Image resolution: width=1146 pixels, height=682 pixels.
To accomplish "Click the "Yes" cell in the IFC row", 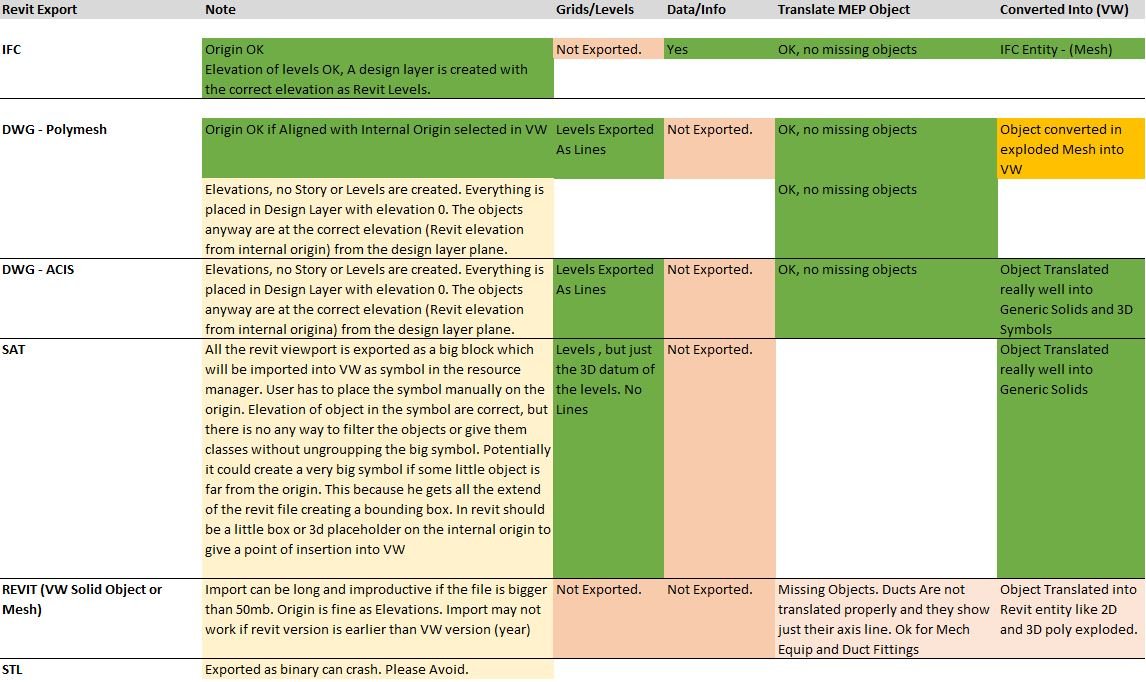I will click(x=677, y=49).
